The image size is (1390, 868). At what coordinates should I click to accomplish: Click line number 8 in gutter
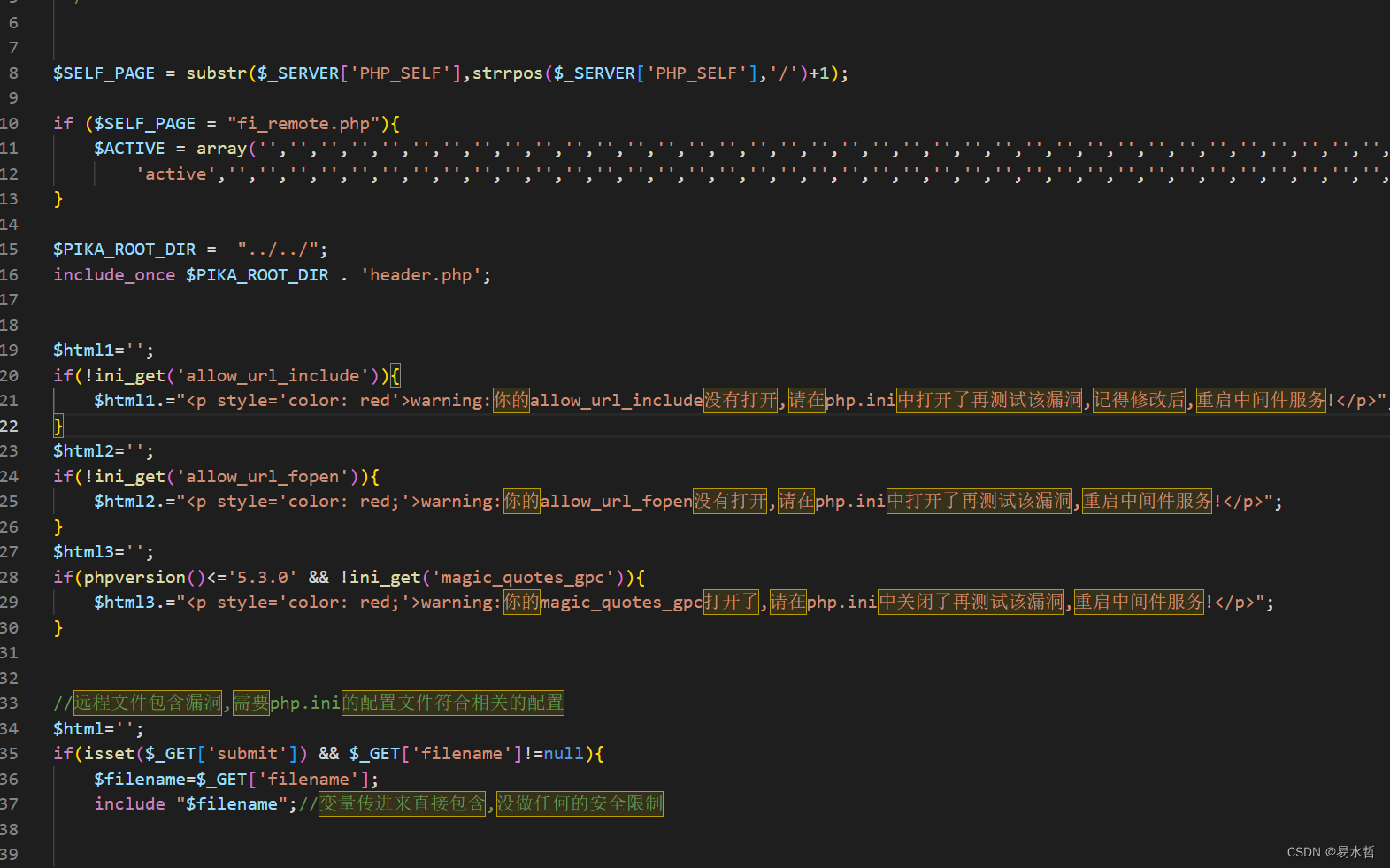coord(12,73)
